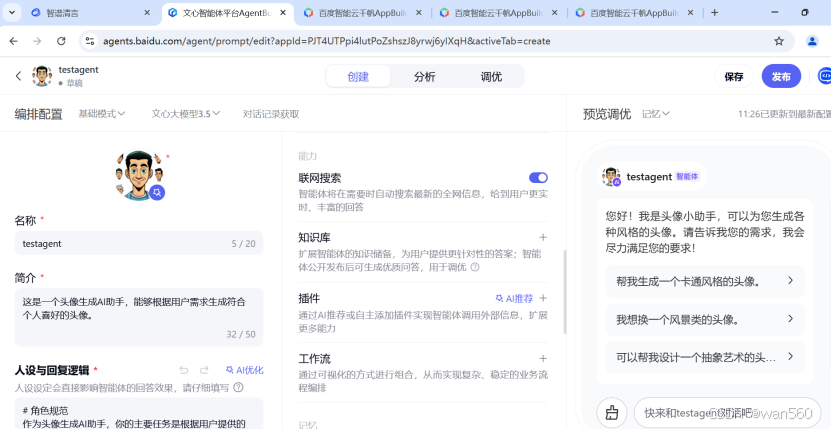The image size is (831, 429).
Task: Select suggestion 可以帮我设计一个抽象艺术的头
Action: tap(705, 357)
